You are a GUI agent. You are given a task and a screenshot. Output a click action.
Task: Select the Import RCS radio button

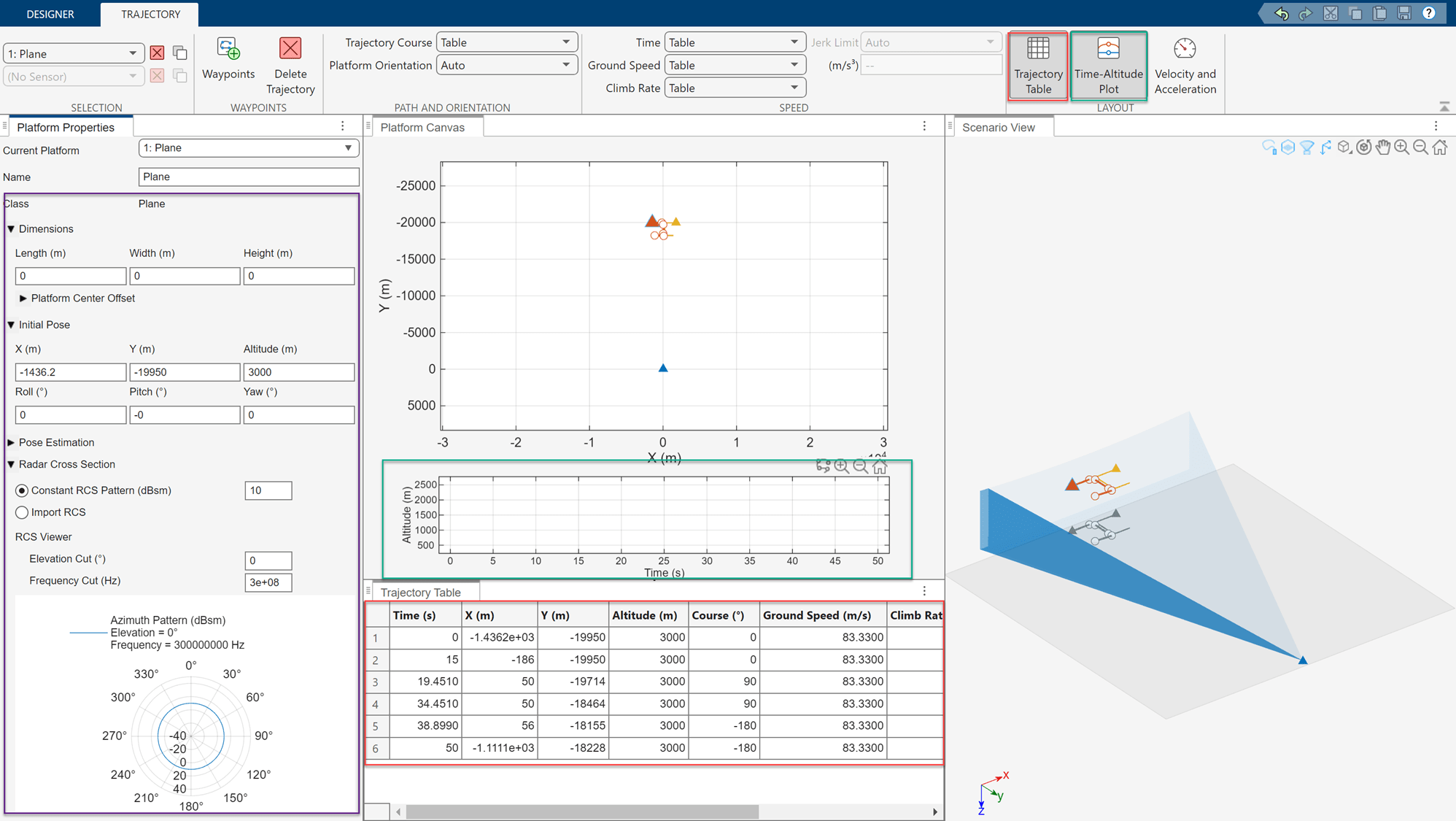[22, 512]
